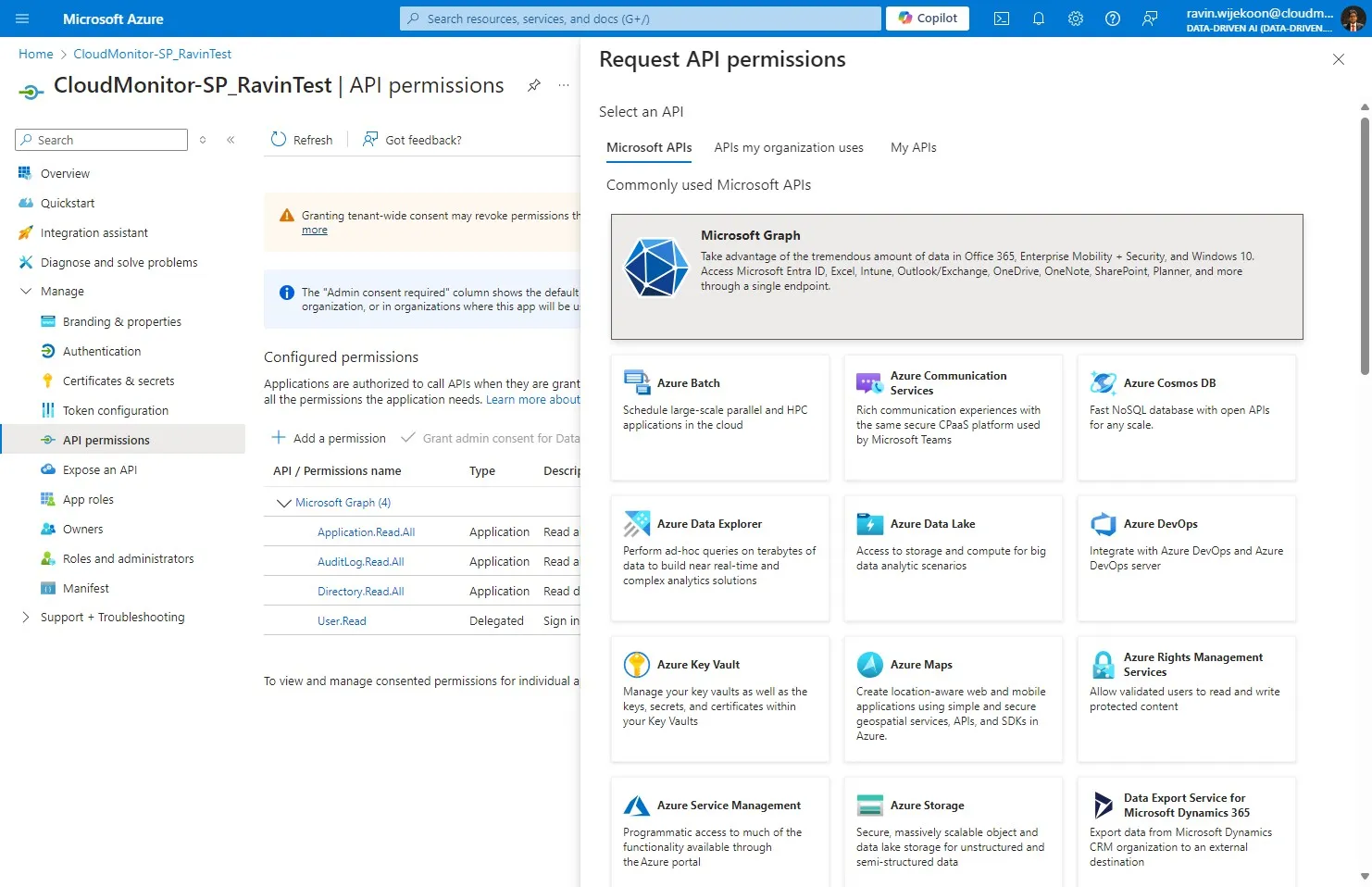Image resolution: width=1372 pixels, height=887 pixels.
Task: Close the Request API permissions panel
Action: (1338, 59)
